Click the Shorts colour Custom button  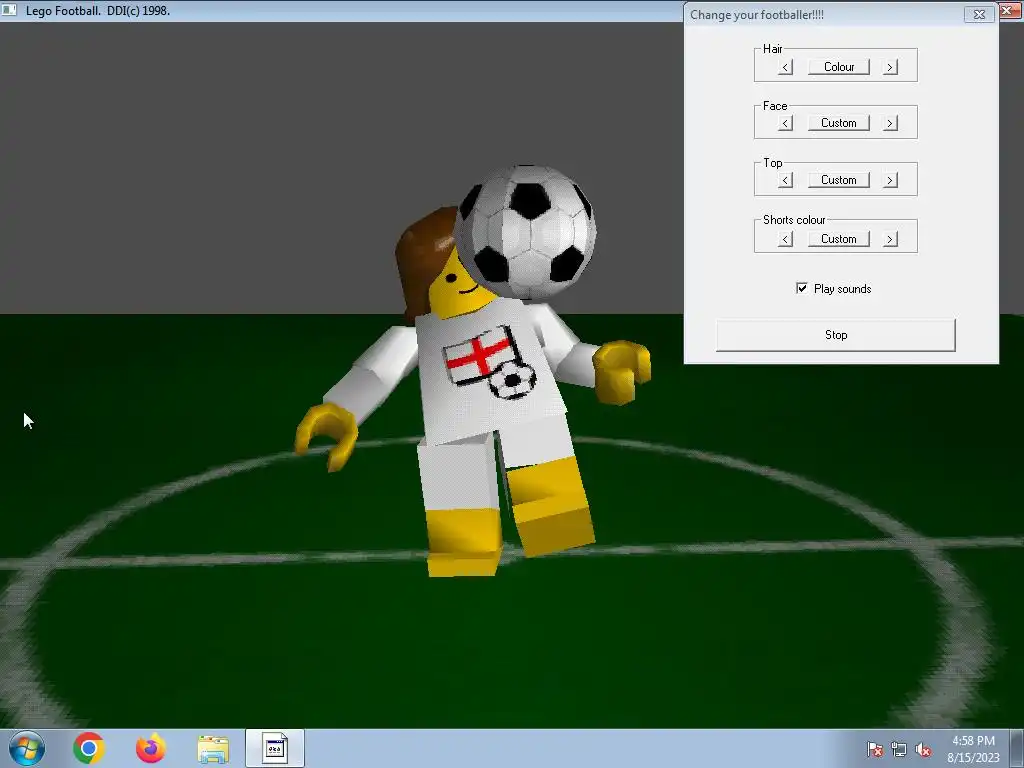[x=839, y=239]
